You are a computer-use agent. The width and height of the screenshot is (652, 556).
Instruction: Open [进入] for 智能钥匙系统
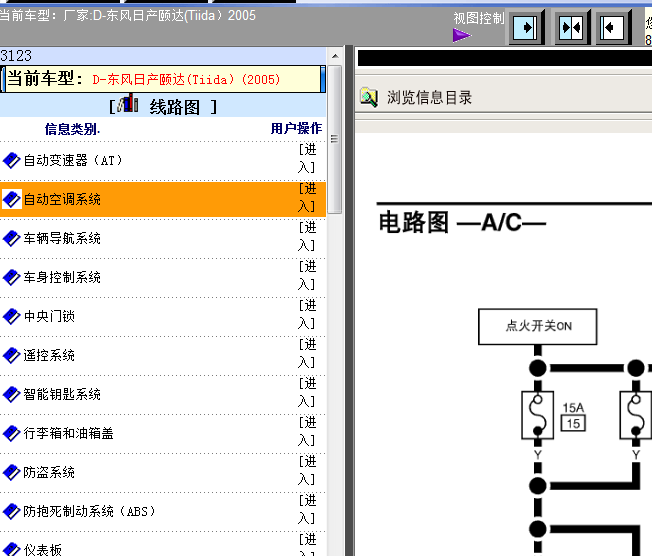(x=307, y=392)
